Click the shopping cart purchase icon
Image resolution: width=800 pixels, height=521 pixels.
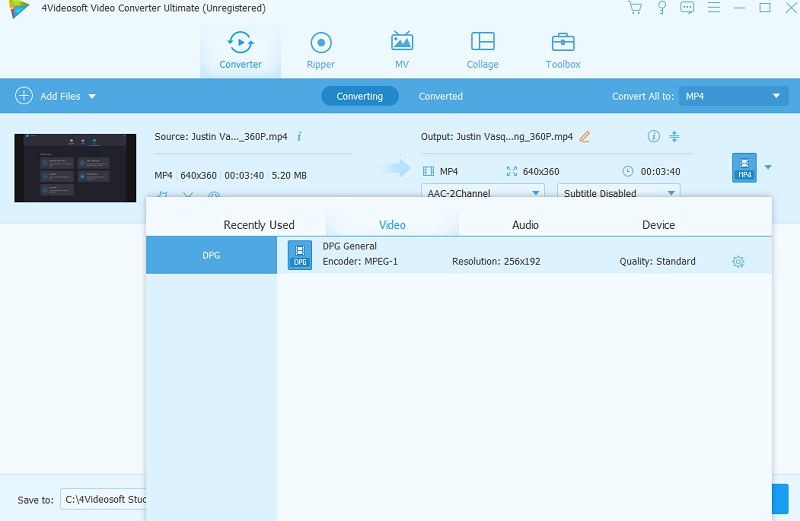click(635, 8)
